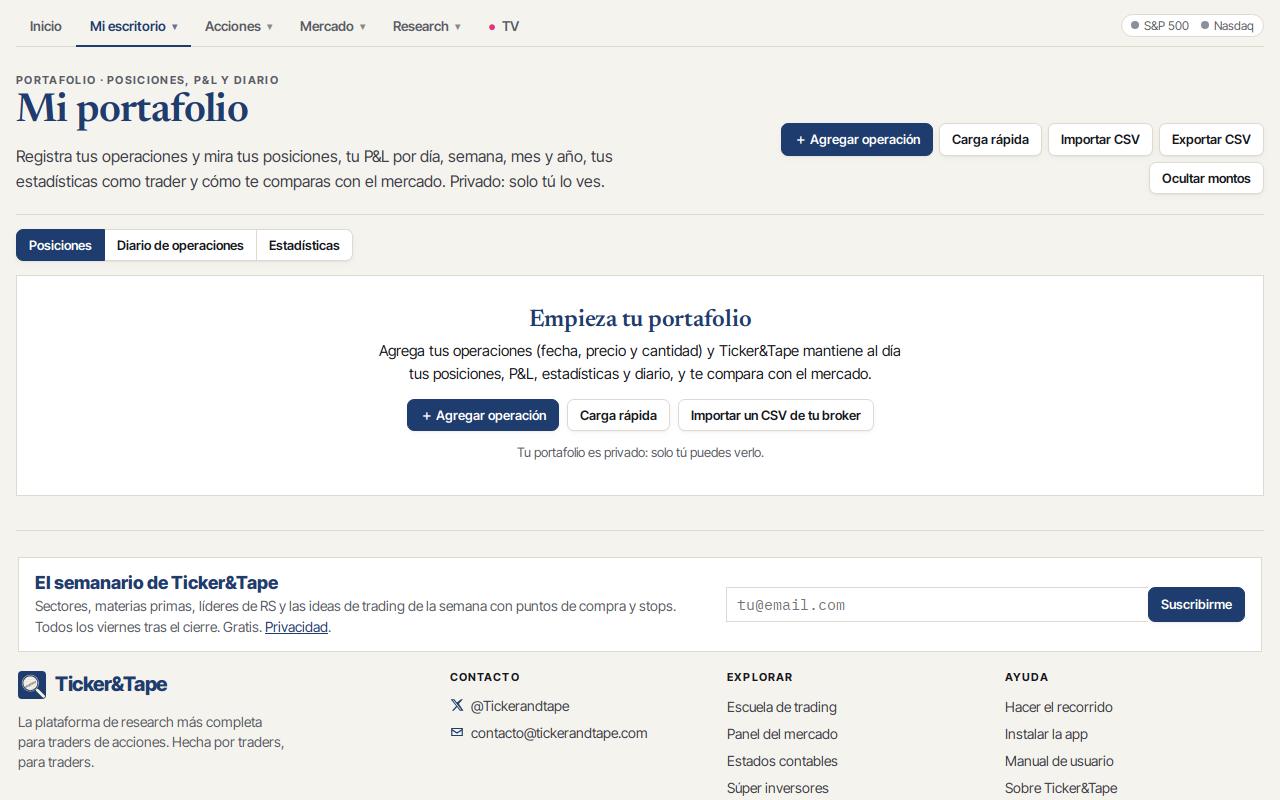Click the Suscribirme button
This screenshot has height=800, width=1280.
(x=1196, y=605)
